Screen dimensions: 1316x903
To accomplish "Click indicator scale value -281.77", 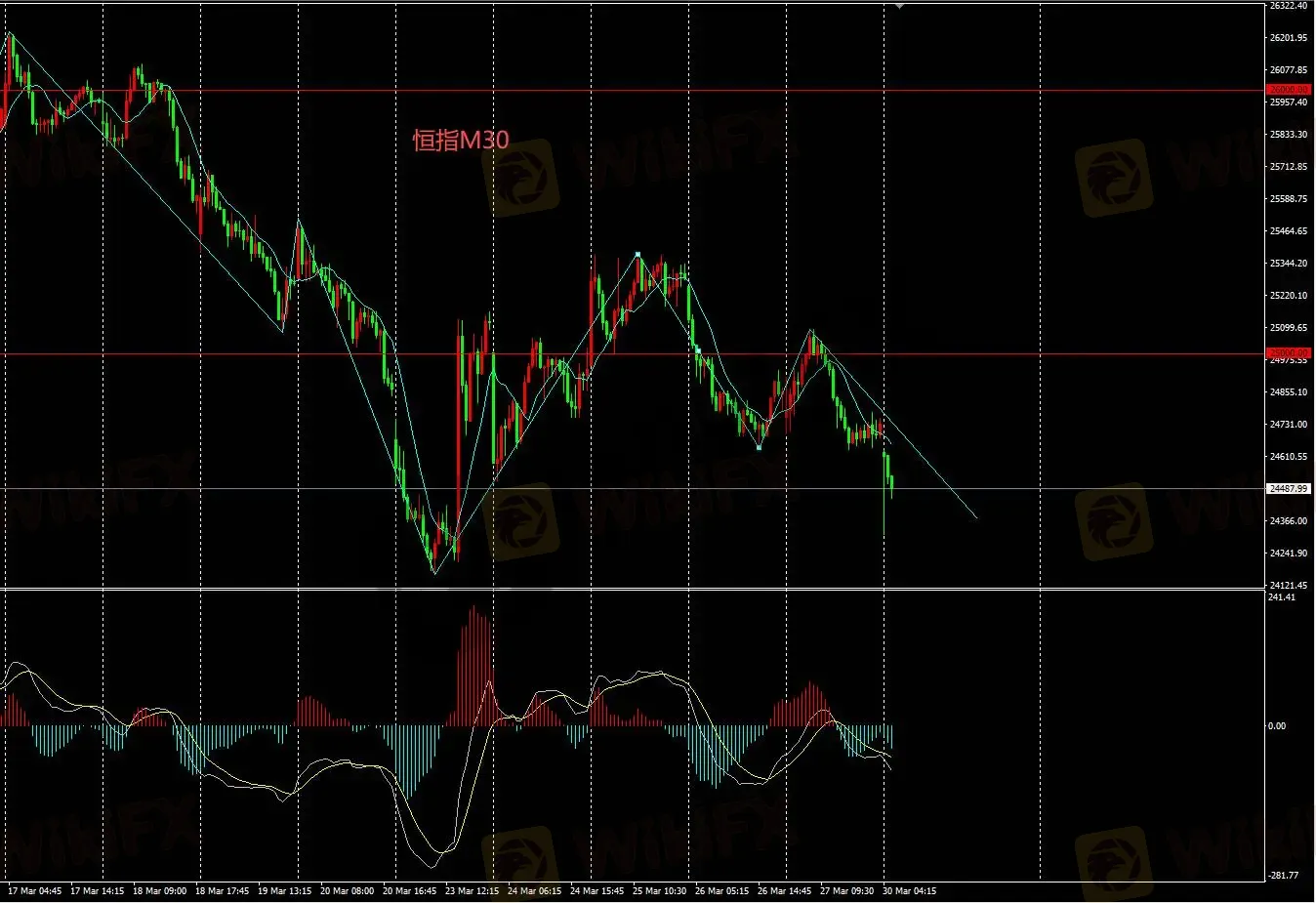I will pos(1283,876).
